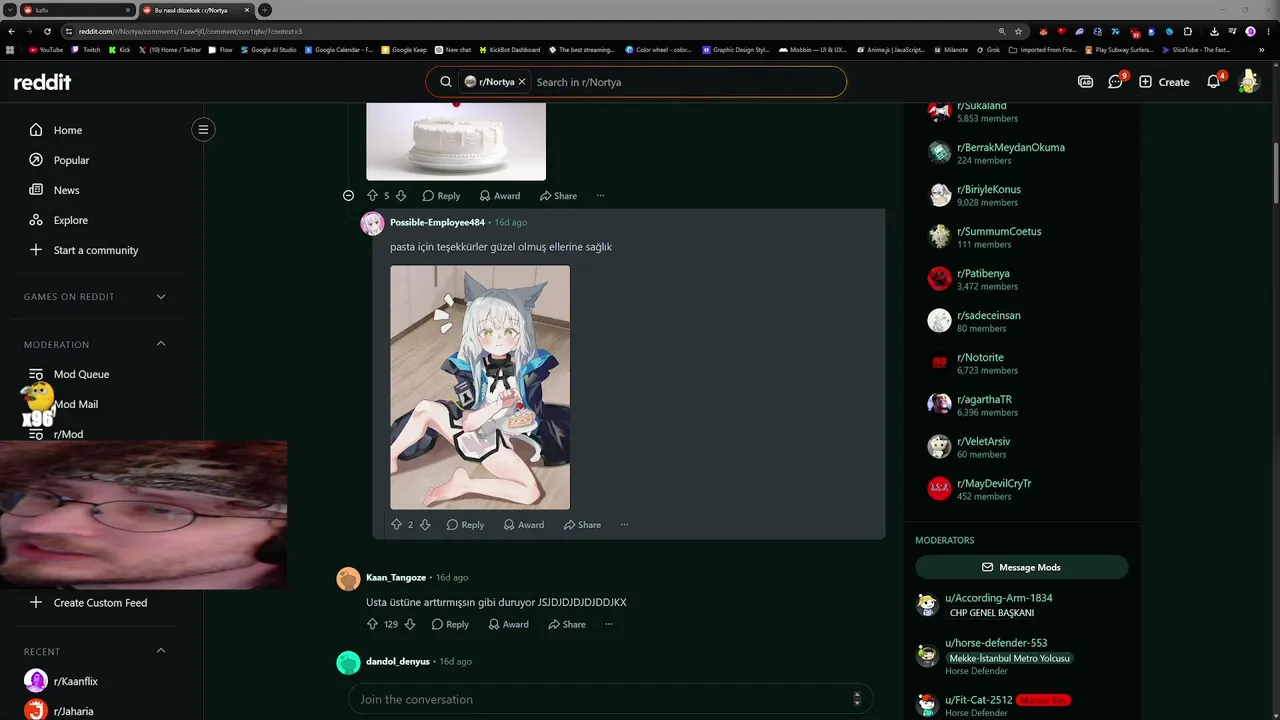Open r/BerrakMeydanOkuma community link
The width and height of the screenshot is (1280, 720).
tap(1010, 147)
